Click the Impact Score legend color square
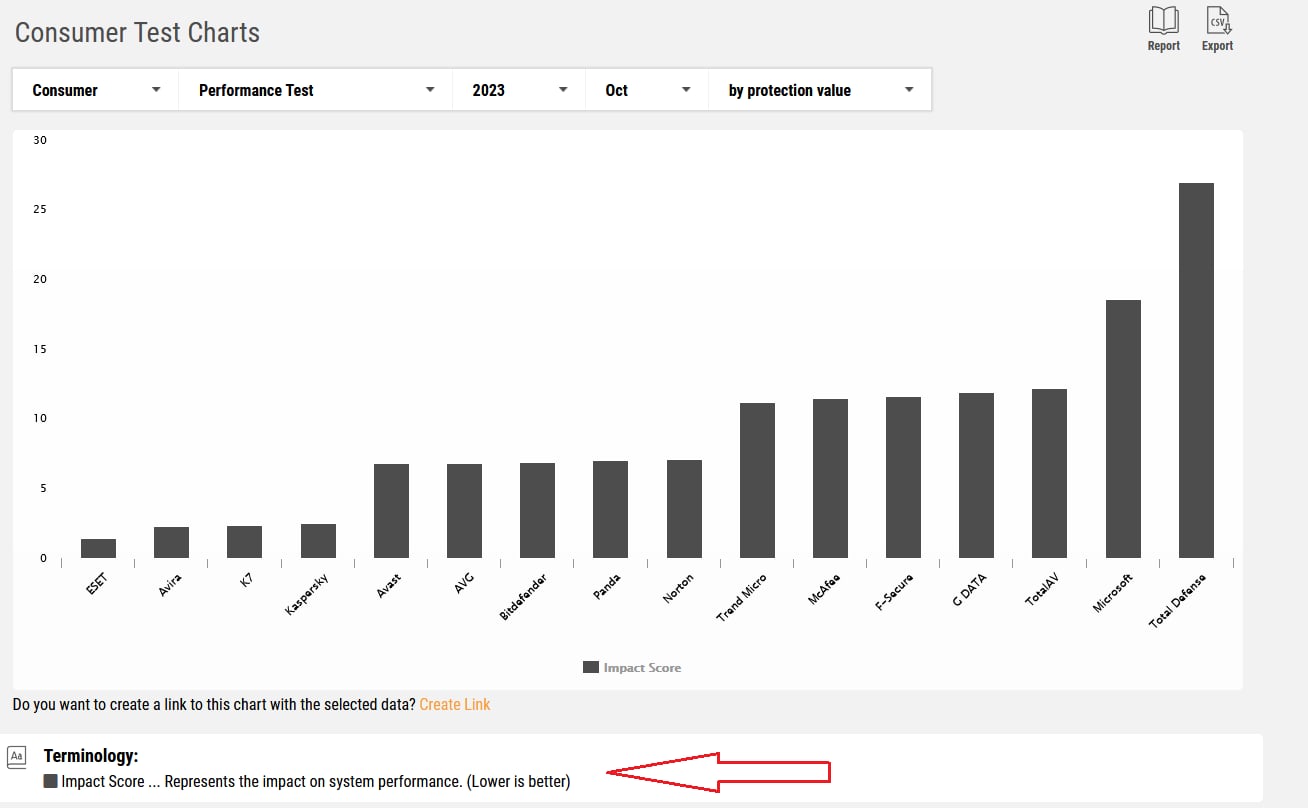The width and height of the screenshot is (1308, 808). (x=591, y=667)
